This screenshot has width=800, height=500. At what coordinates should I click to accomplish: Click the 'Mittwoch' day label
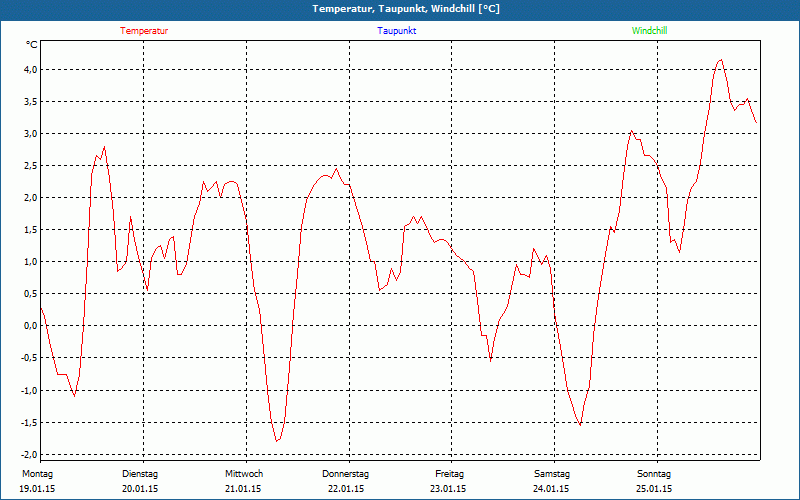[x=244, y=474]
